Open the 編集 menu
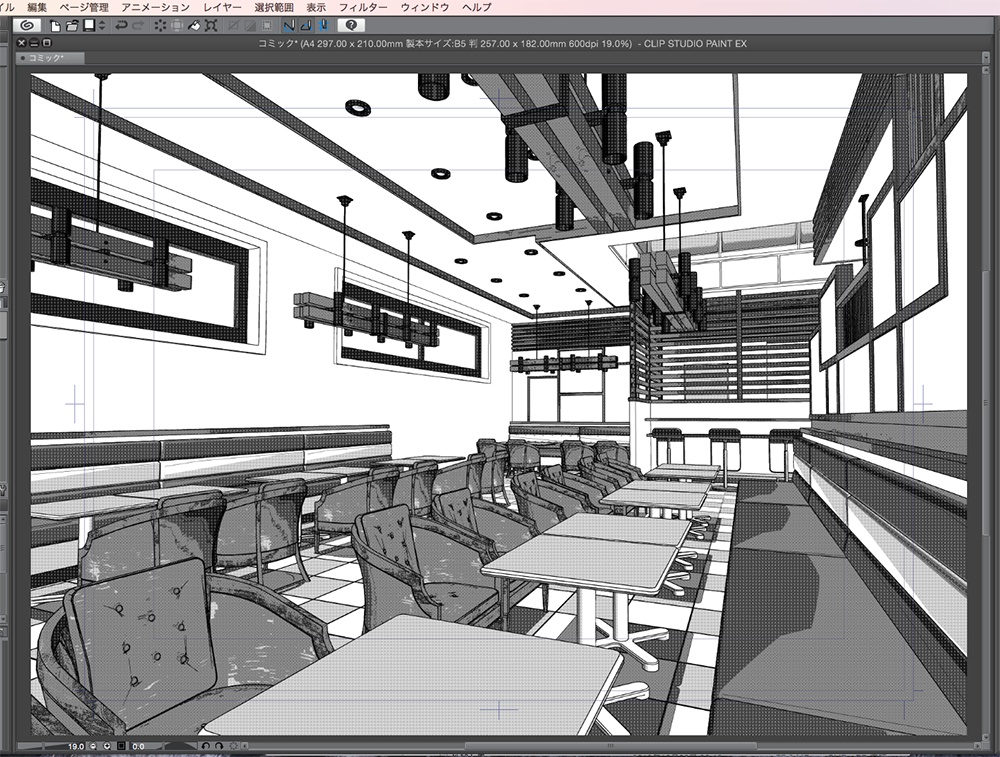Viewport: 1000px width, 757px height. [37, 7]
